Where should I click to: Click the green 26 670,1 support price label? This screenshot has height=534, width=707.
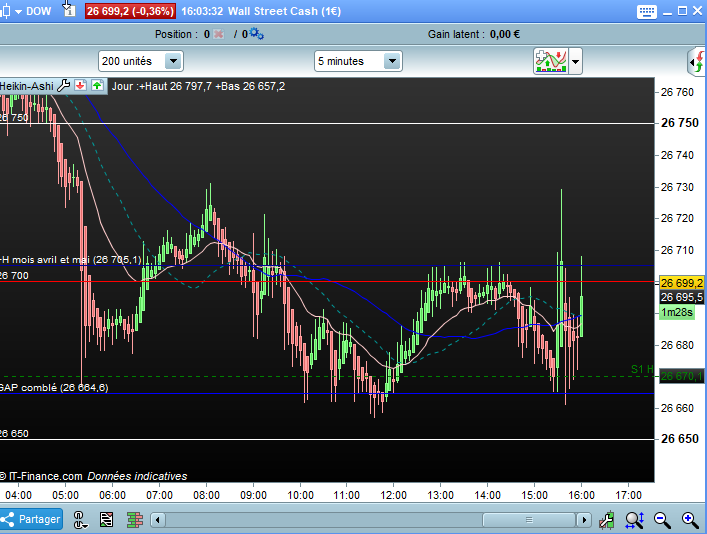681,376
